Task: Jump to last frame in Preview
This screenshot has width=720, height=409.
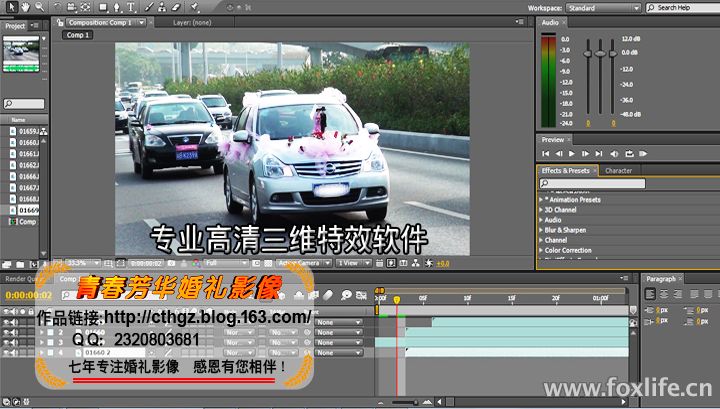Action: coord(599,154)
